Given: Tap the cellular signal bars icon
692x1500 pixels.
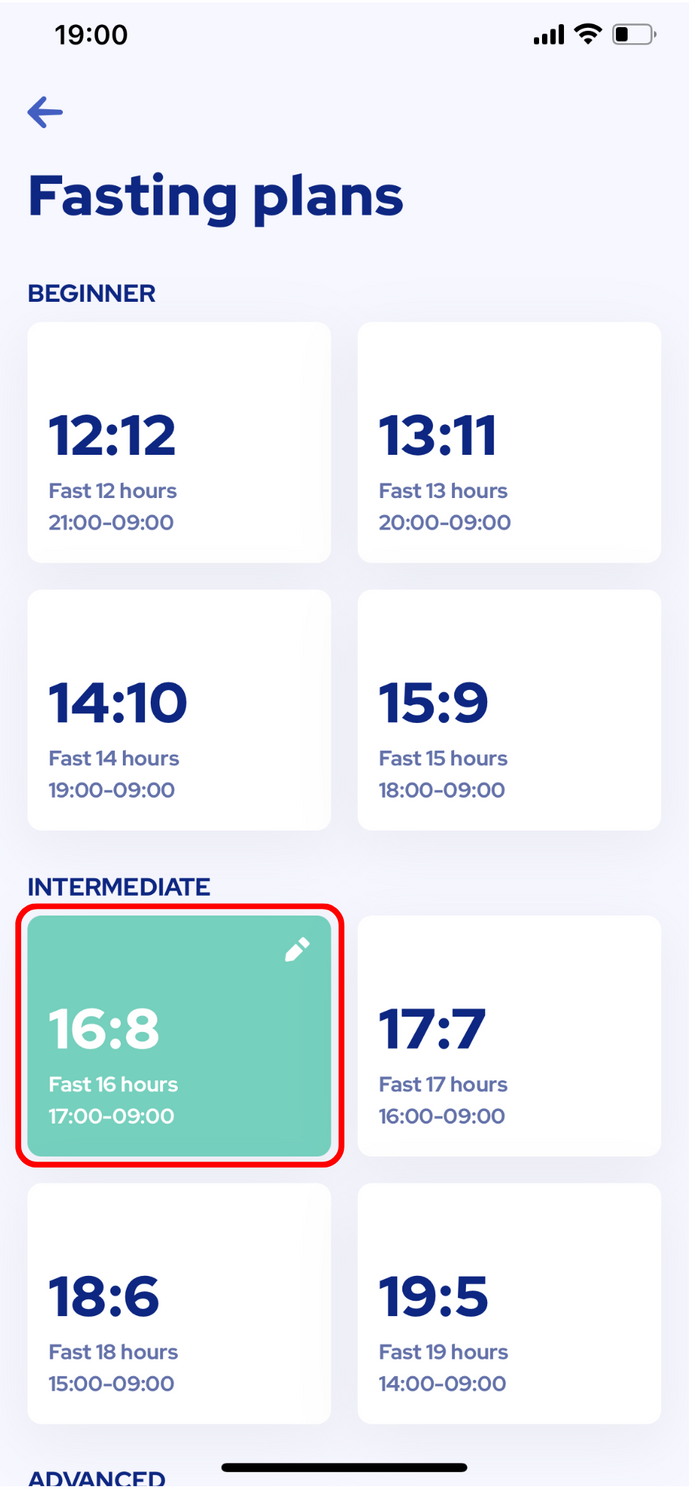Looking at the screenshot, I should click(x=549, y=36).
